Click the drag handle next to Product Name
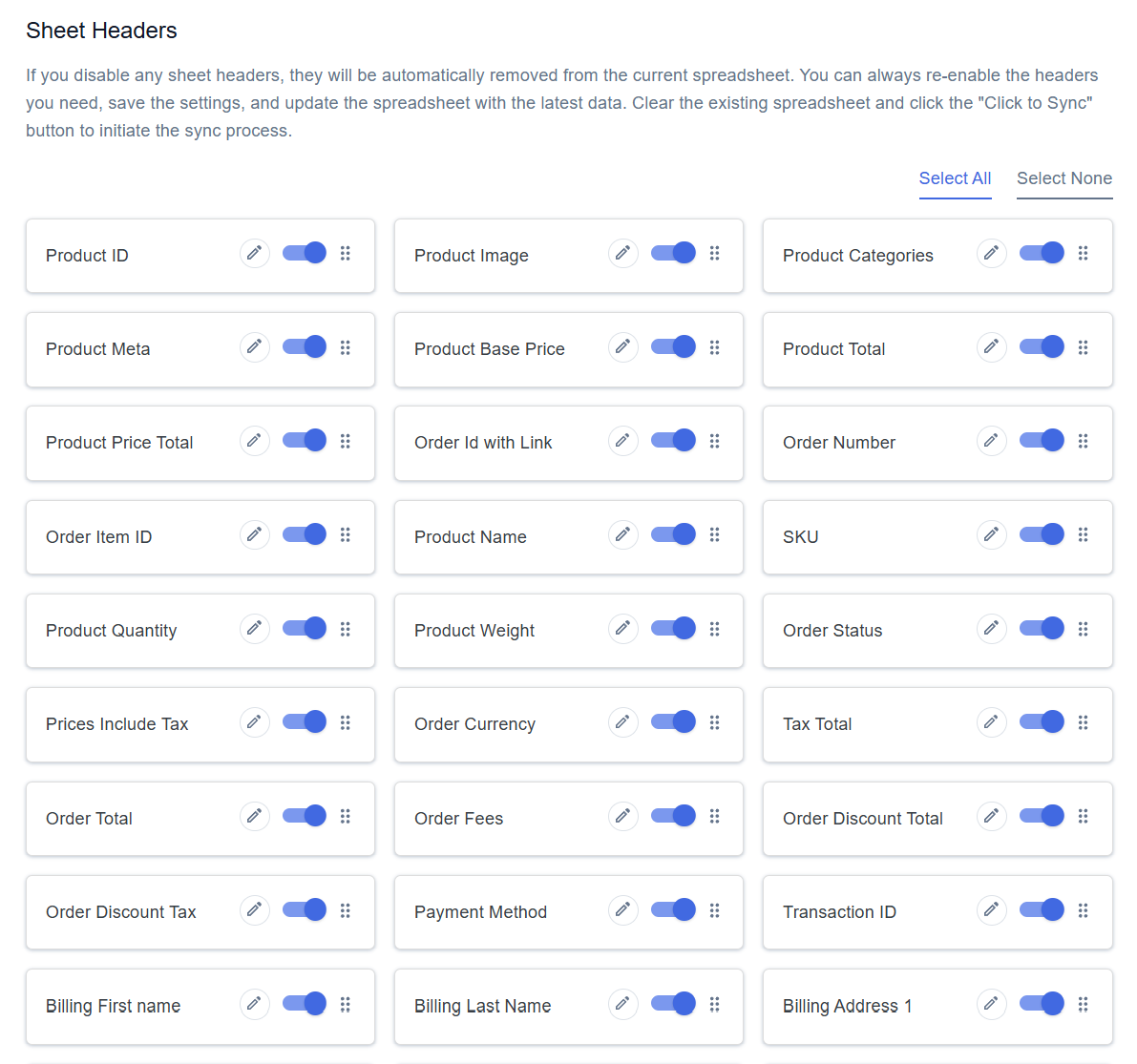 (x=714, y=534)
